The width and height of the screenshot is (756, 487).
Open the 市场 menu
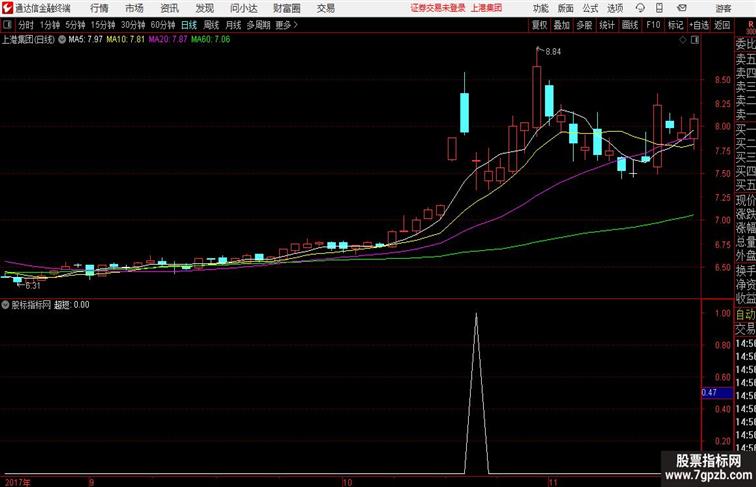pos(135,8)
